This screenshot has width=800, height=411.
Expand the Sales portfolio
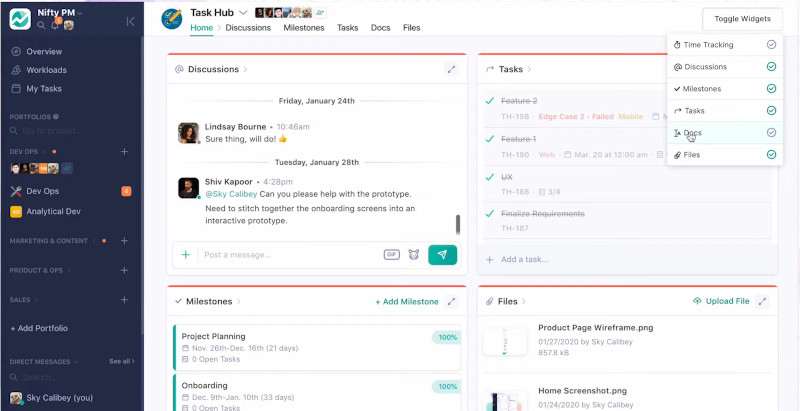(37, 300)
